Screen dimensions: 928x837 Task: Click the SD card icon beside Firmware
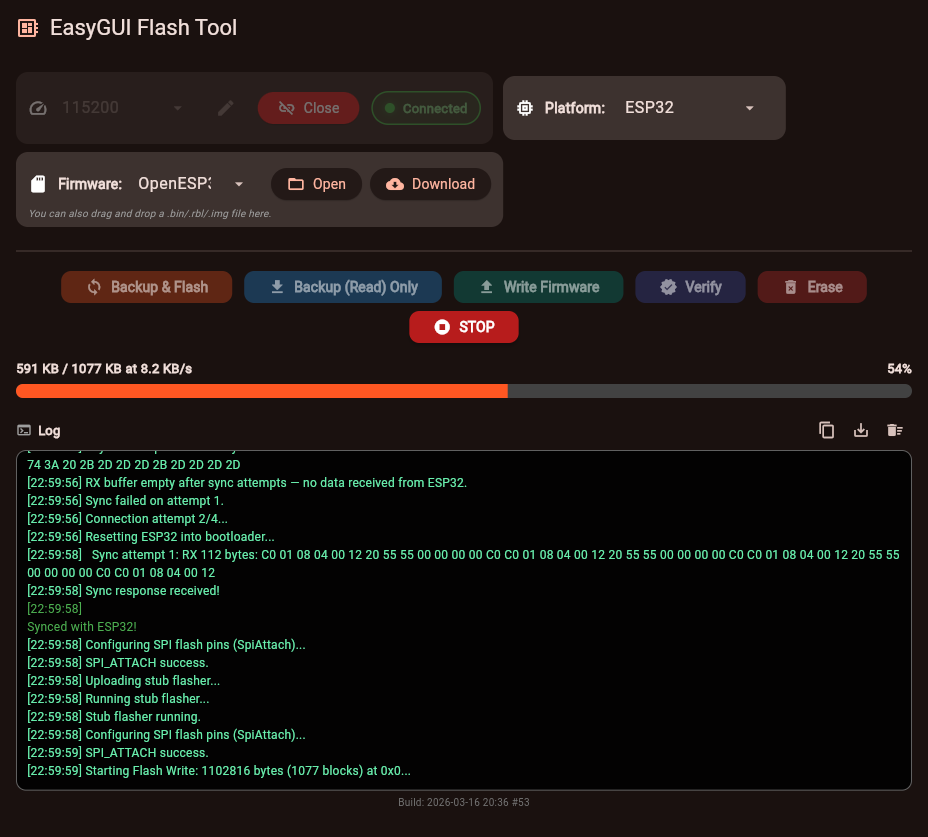38,184
